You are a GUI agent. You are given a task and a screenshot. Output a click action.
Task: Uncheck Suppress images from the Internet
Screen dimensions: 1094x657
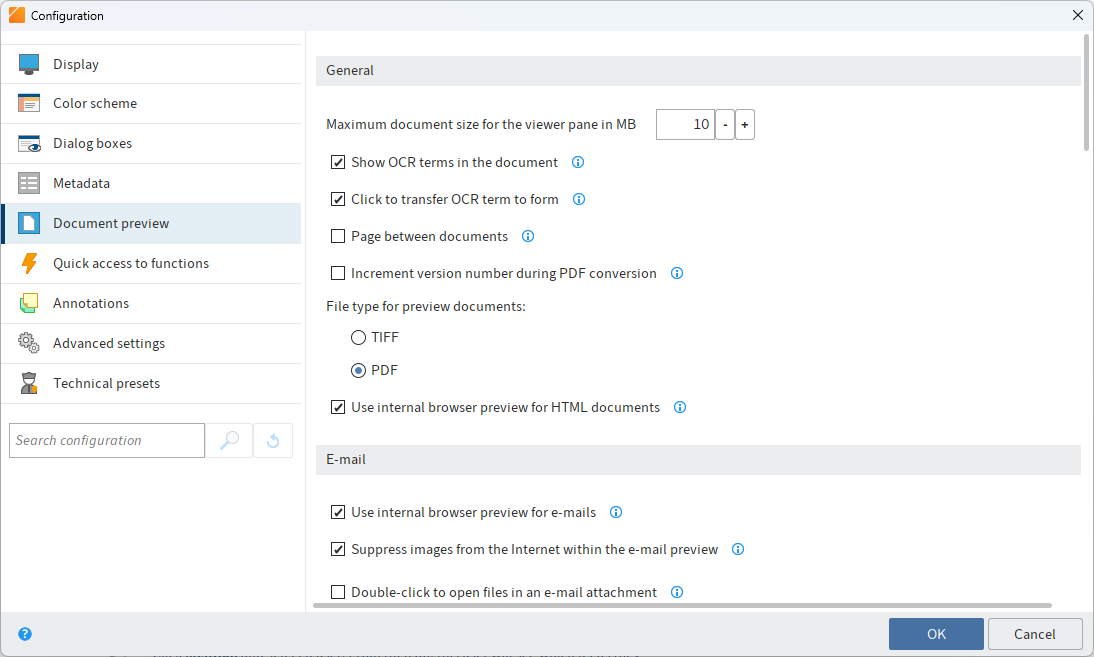tap(338, 549)
